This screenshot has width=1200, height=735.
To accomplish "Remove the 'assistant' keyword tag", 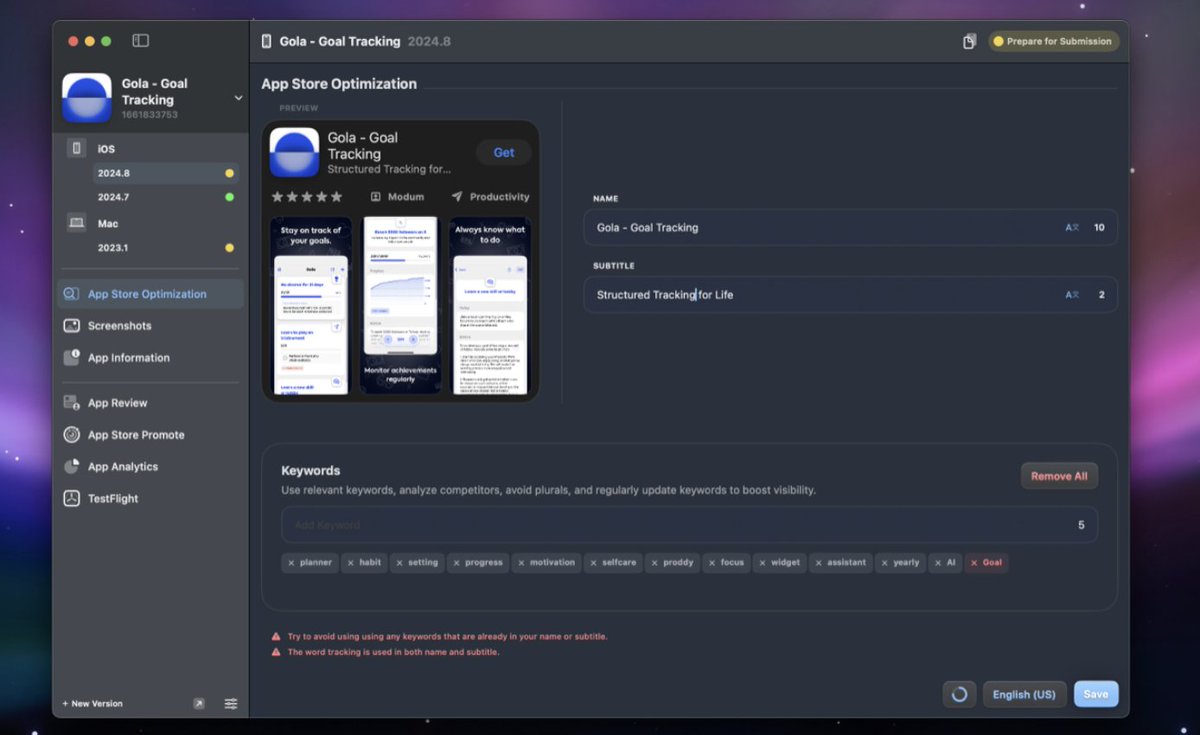I will [818, 563].
